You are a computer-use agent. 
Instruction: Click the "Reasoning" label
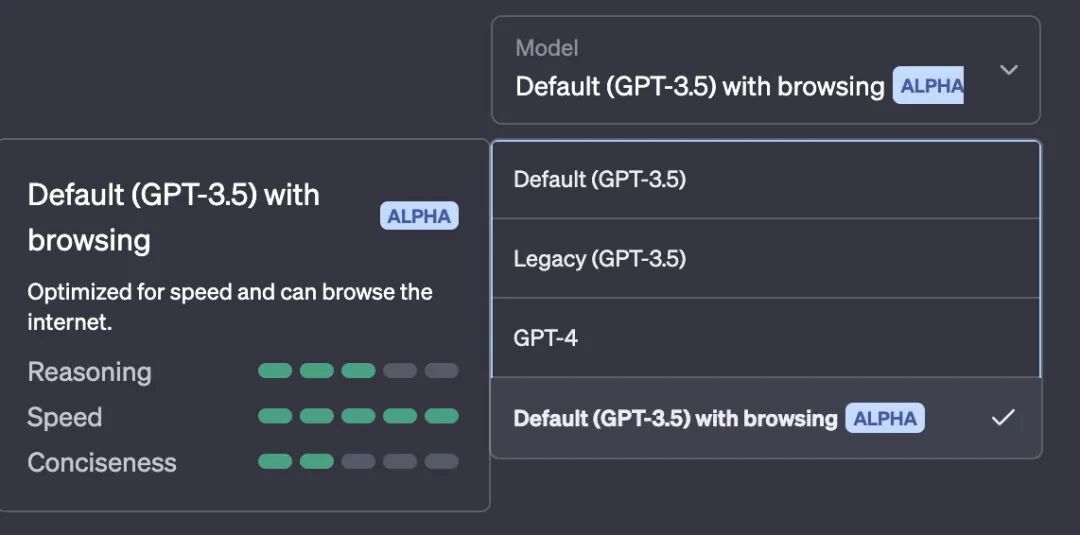90,372
